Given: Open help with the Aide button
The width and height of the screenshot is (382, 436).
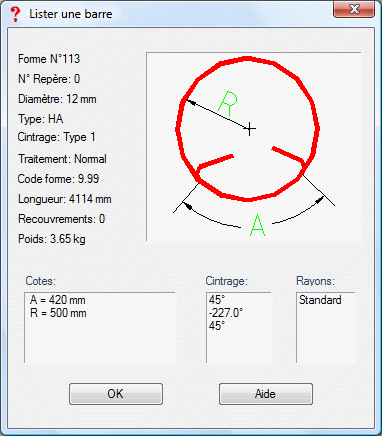Looking at the screenshot, I should point(266,394).
